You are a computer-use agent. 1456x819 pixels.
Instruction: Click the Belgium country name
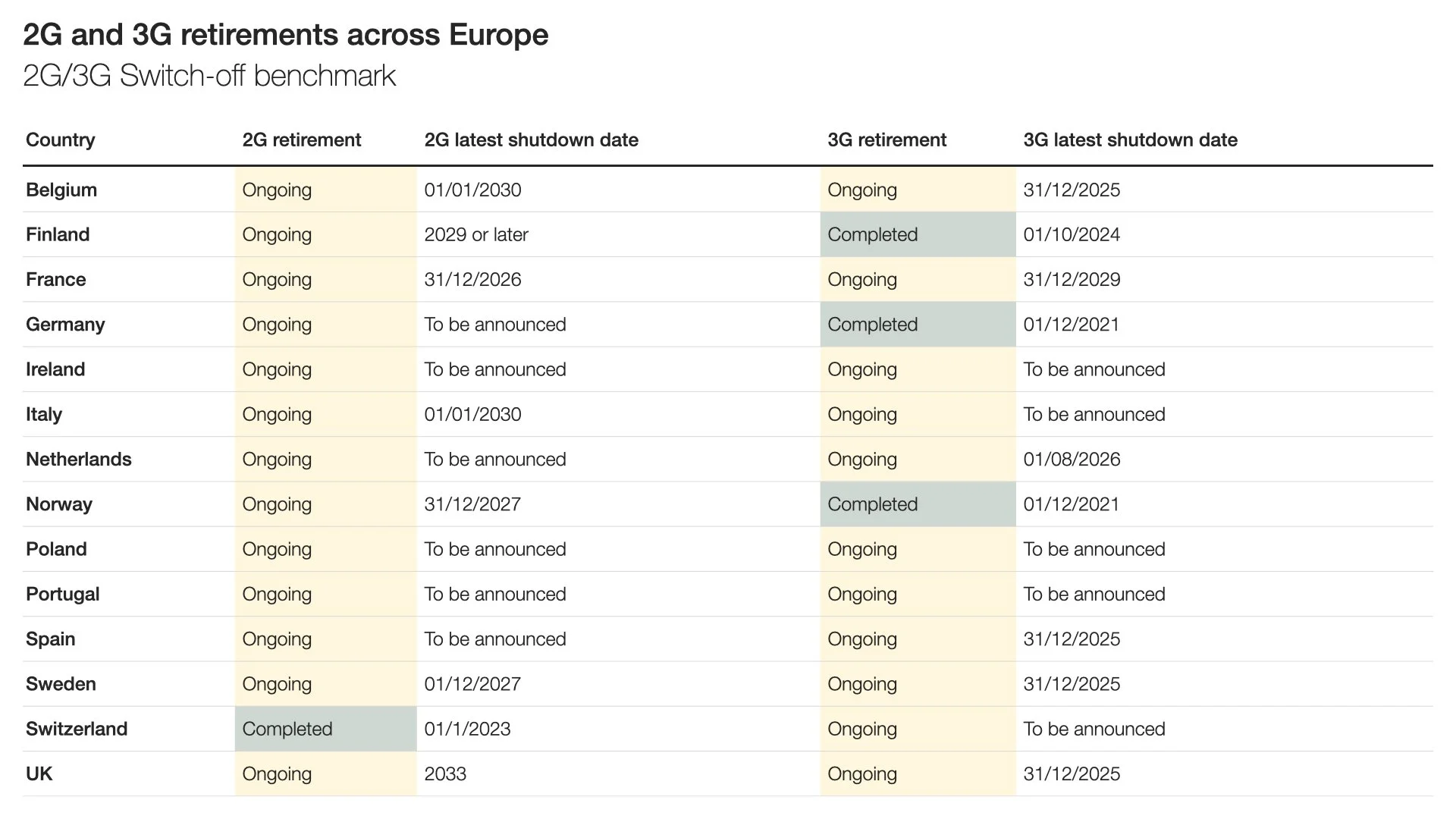pos(61,190)
